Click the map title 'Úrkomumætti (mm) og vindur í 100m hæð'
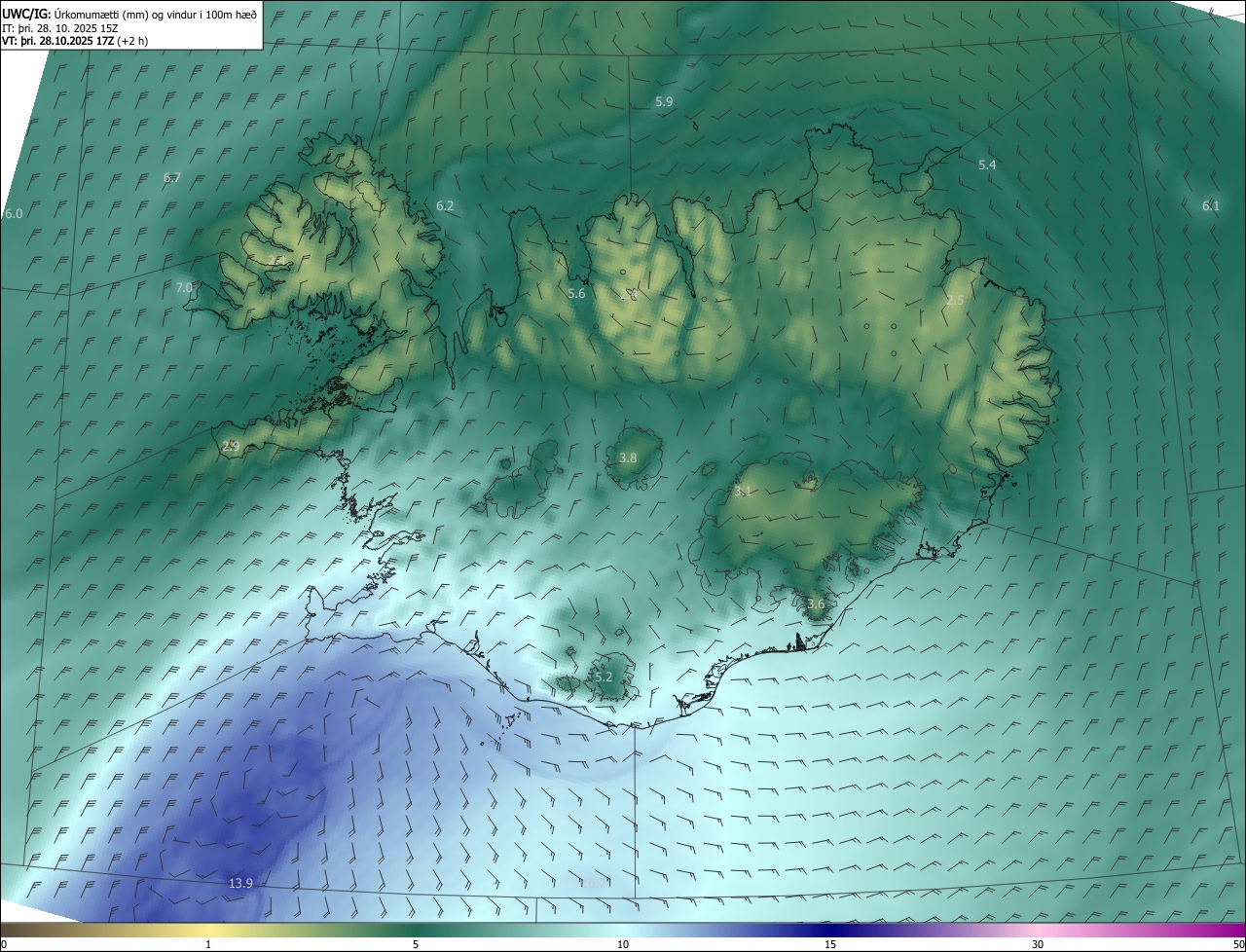1246x952 pixels. point(156,14)
